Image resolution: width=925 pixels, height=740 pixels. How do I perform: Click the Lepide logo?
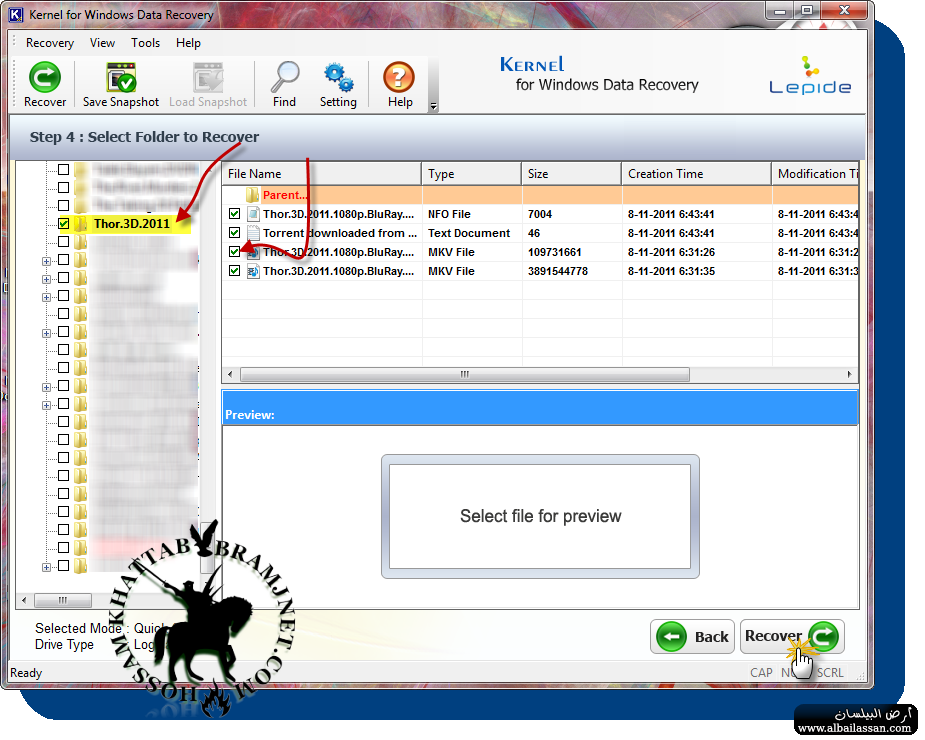pyautogui.click(x=811, y=76)
